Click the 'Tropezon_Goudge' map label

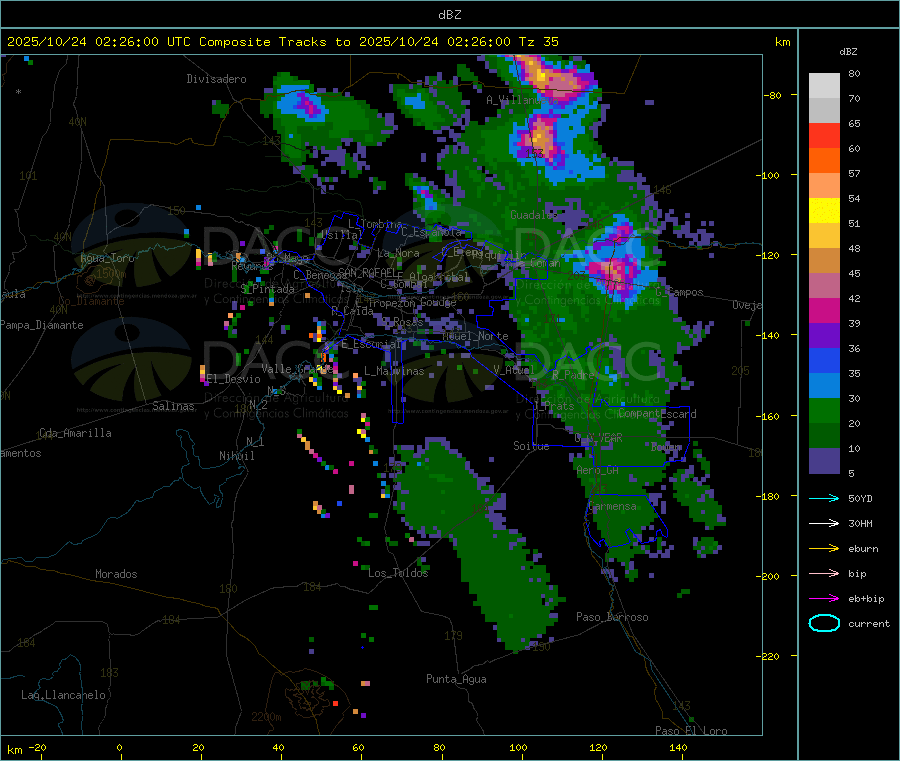tap(412, 302)
